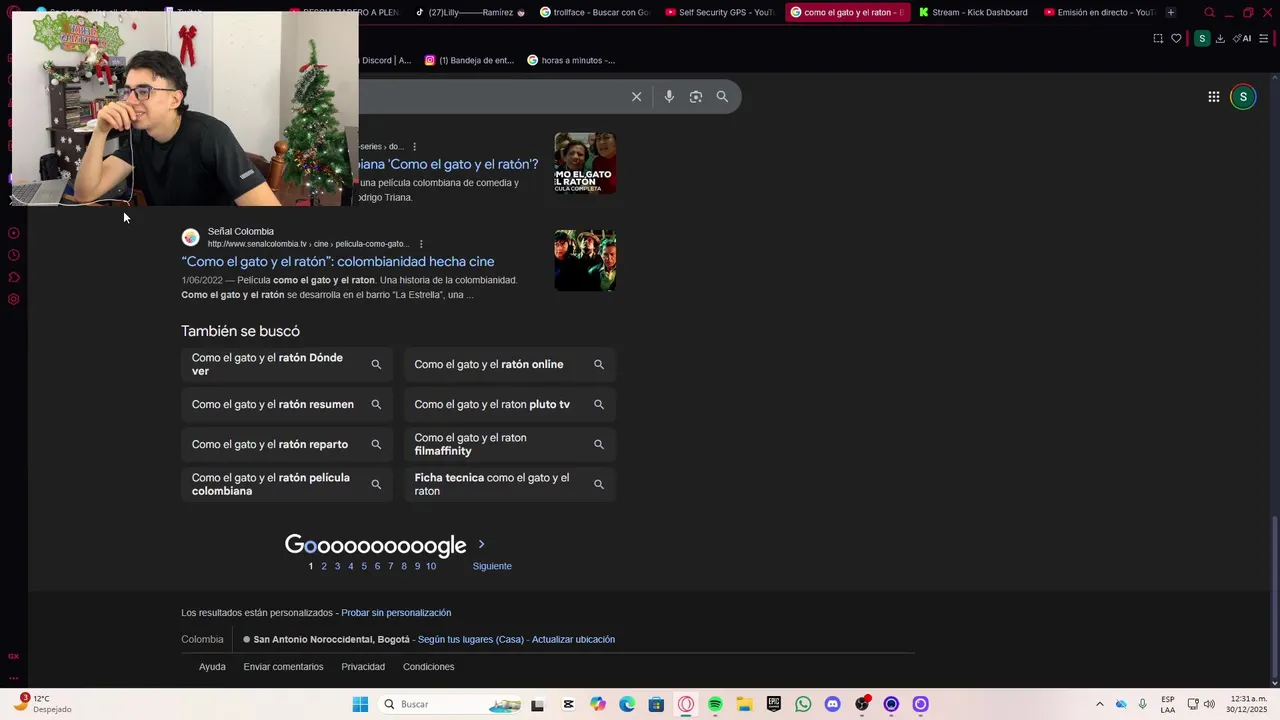Open Spotify from the taskbar
The height and width of the screenshot is (720, 1280).
point(715,704)
